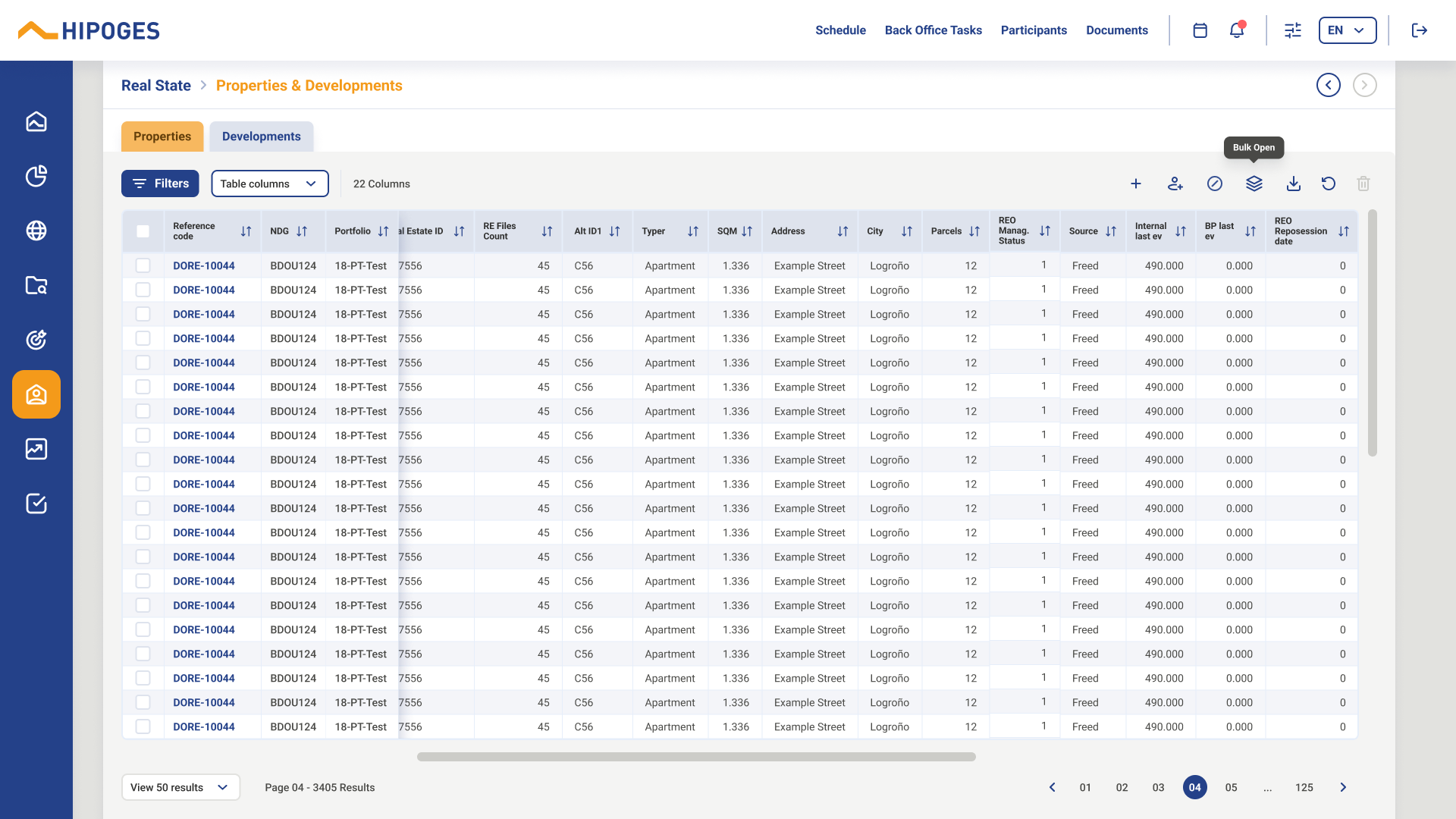The width and height of the screenshot is (1456, 819).
Task: Click the logout icon
Action: (1420, 30)
